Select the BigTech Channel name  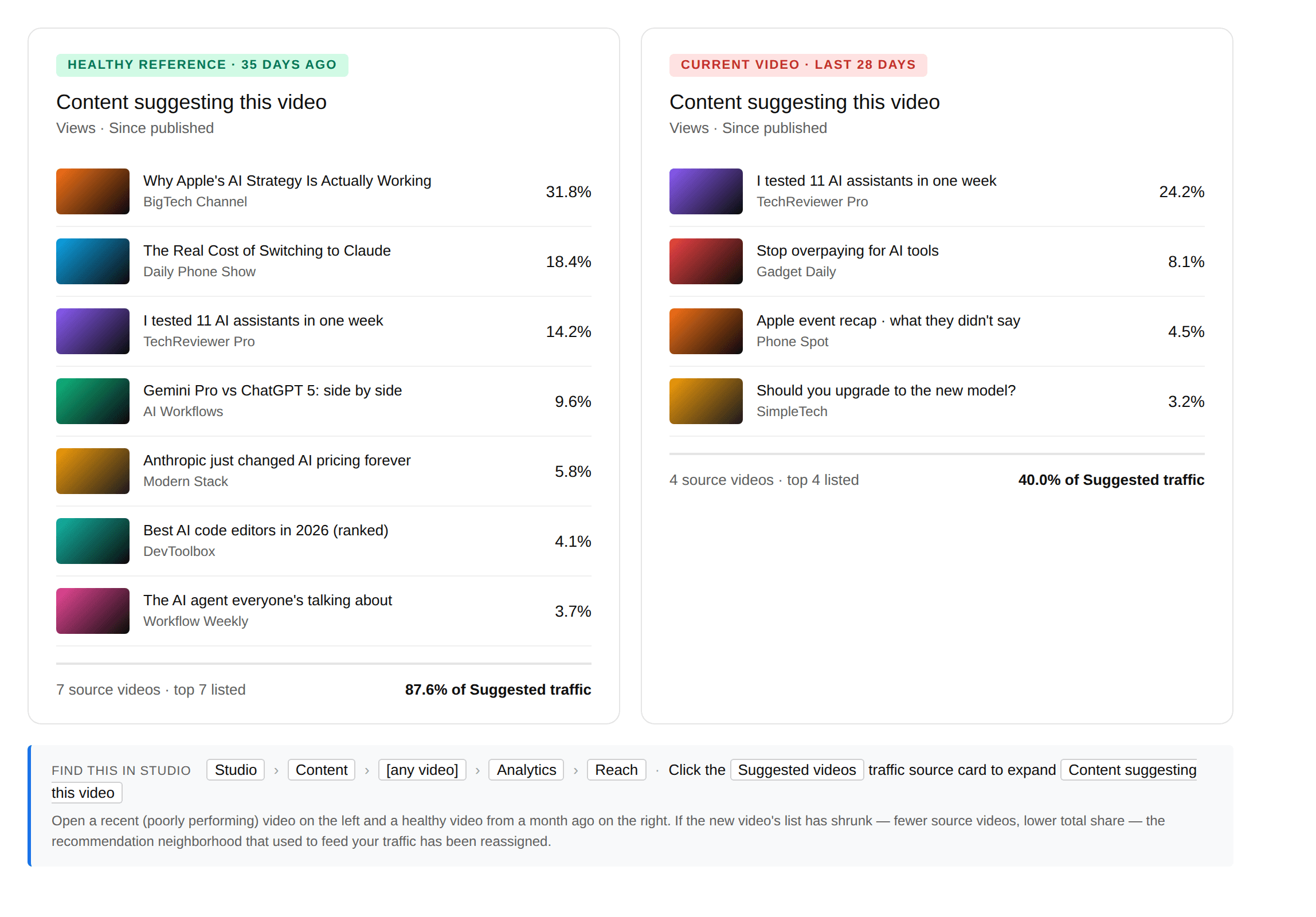pos(195,202)
